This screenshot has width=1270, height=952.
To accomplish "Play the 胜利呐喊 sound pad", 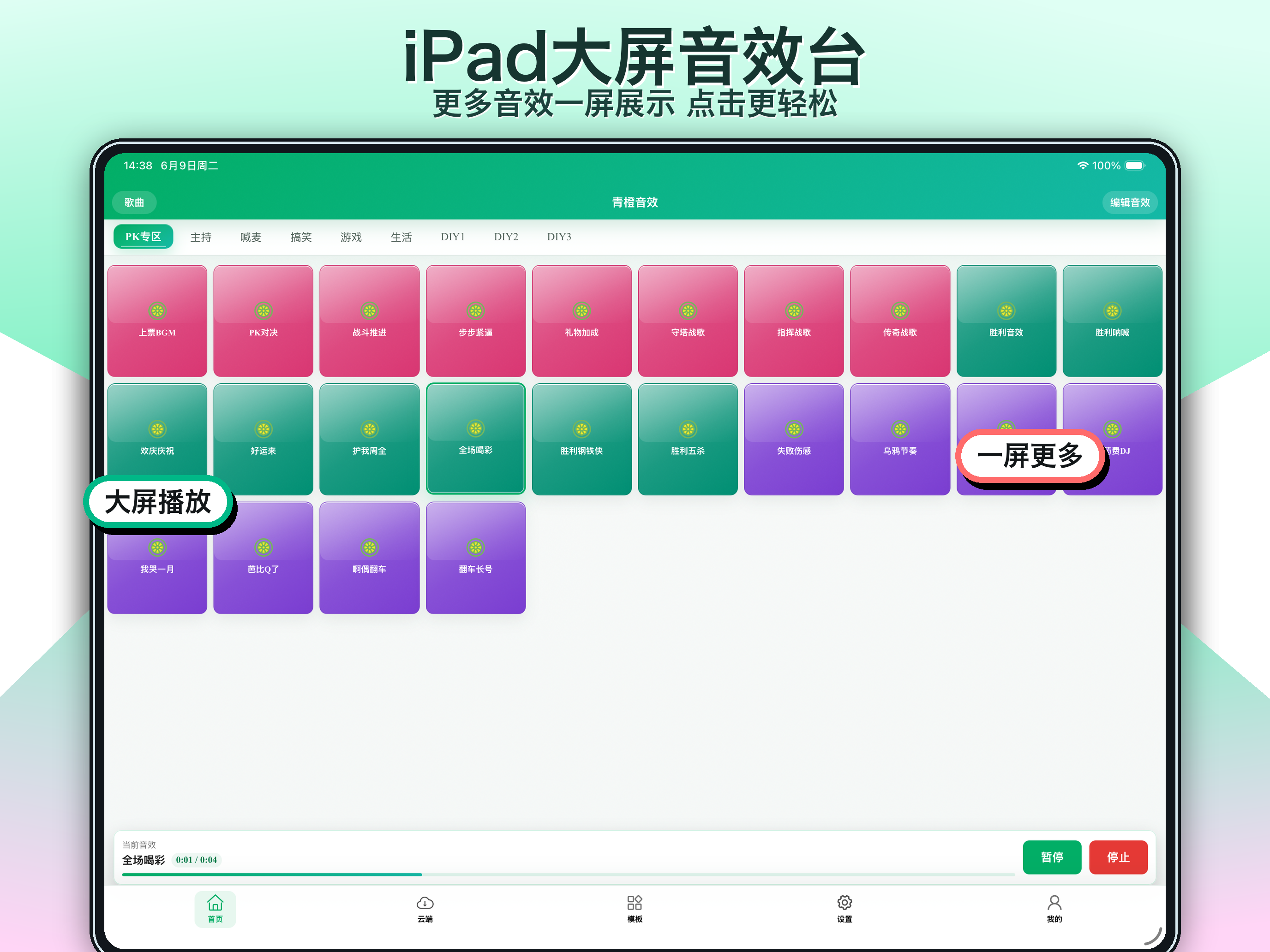I will [x=1112, y=321].
